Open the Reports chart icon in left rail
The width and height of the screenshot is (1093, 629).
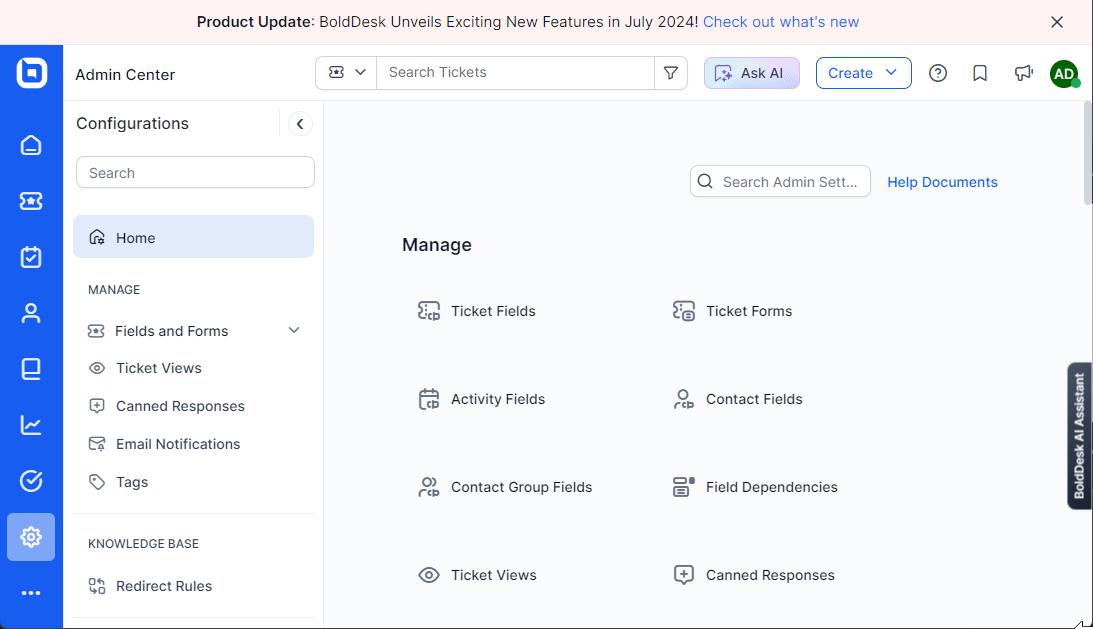[x=31, y=425]
